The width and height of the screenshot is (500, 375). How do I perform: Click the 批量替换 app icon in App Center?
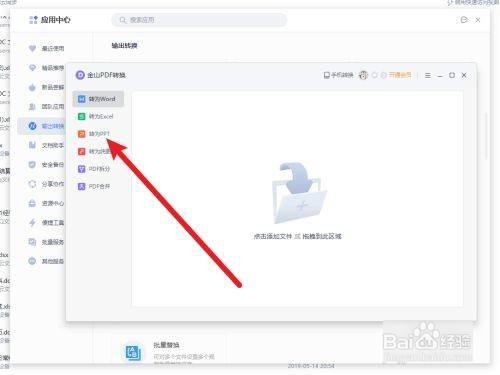(134, 353)
